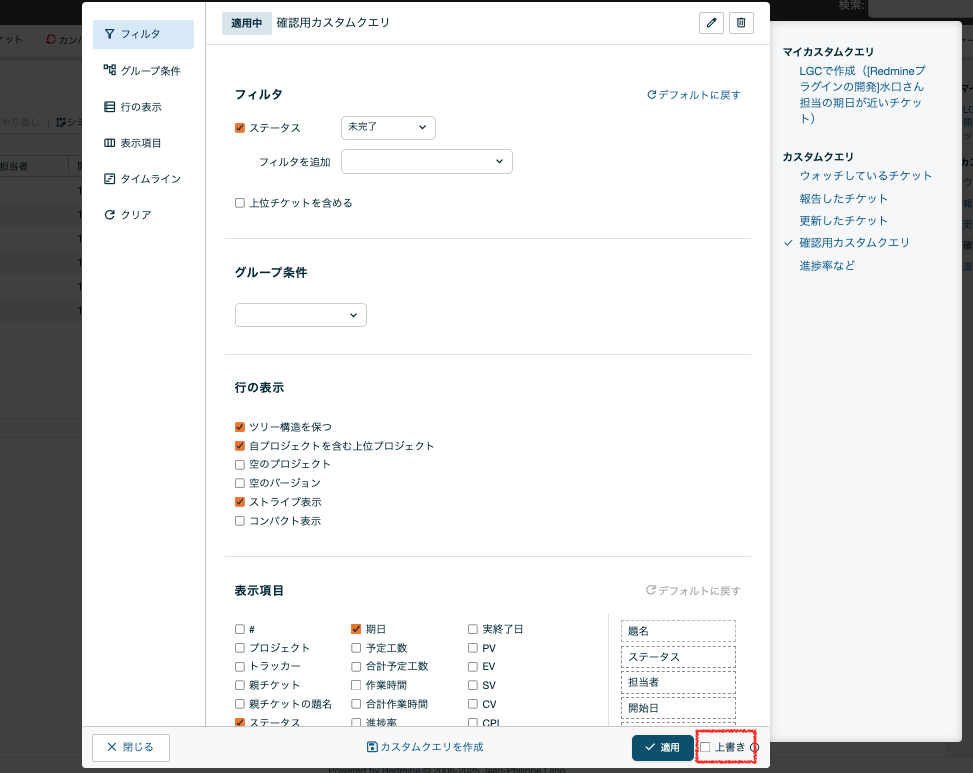973x773 pixels.
Task: Open ウォッチしているチケット custom query
Action: click(x=865, y=176)
